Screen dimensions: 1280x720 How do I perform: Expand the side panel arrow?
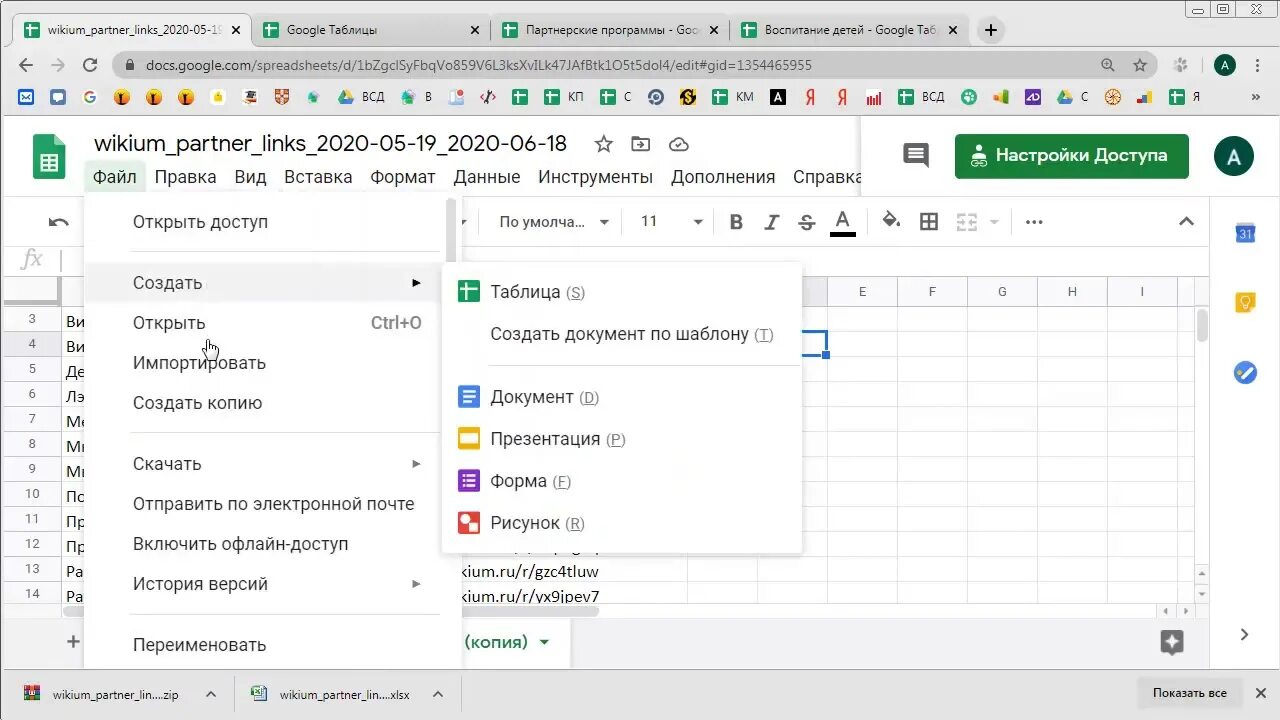[1245, 634]
